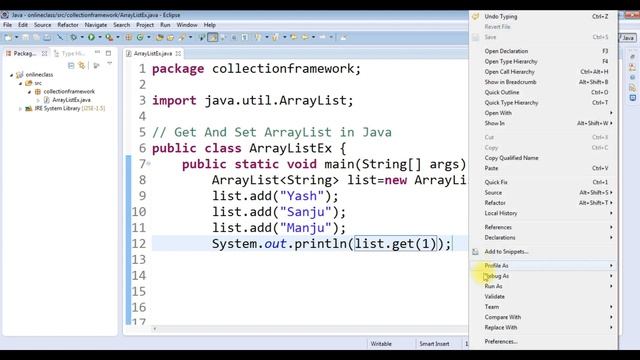Choose Validate in context menu
640x360 pixels.
point(544,296)
